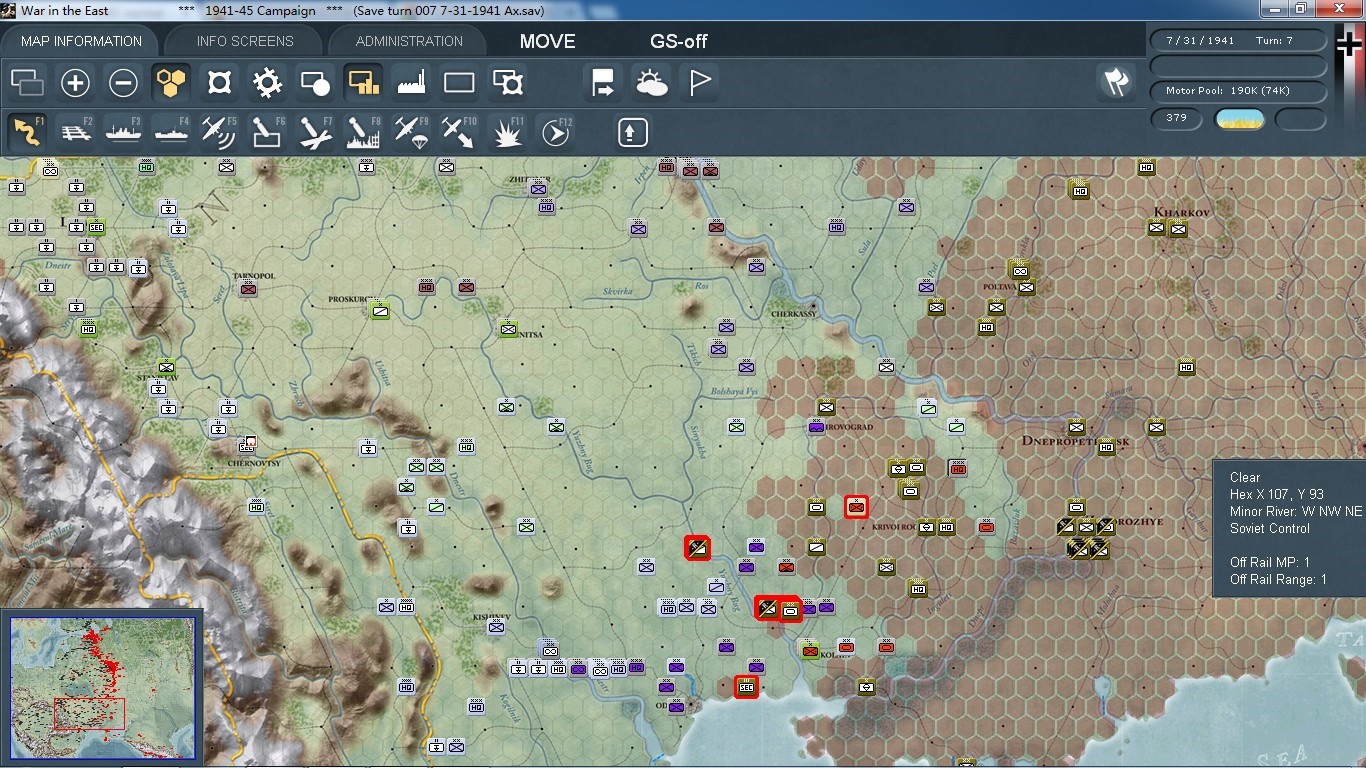Open the ADMINISTRATION tab
The image size is (1366, 768).
click(x=409, y=41)
